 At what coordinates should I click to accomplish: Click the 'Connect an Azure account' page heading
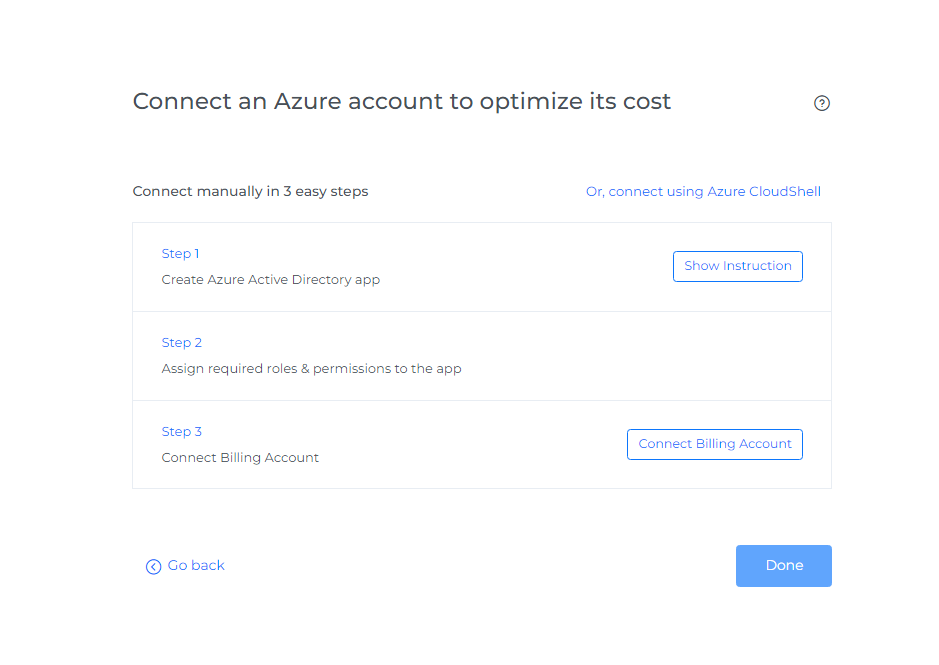tap(401, 102)
